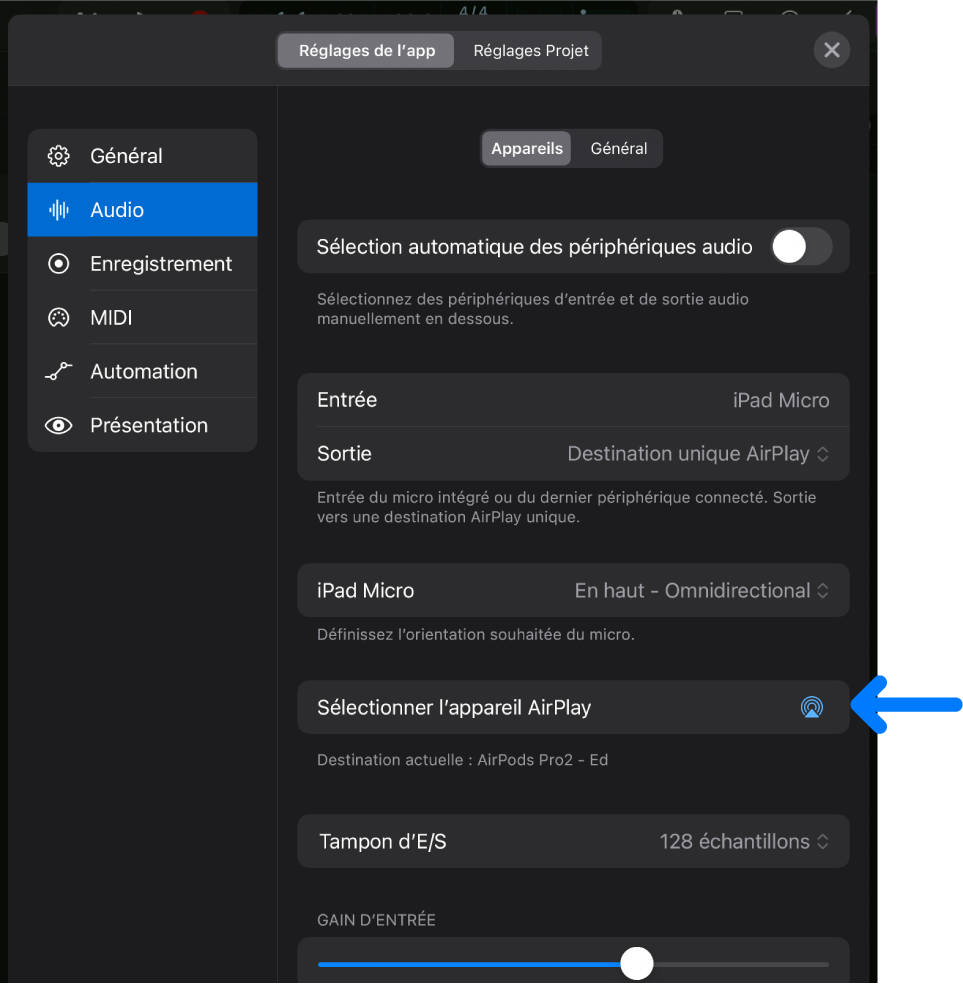Image resolution: width=963 pixels, height=984 pixels.
Task: Select the Enregistrement record icon
Action: (58, 263)
